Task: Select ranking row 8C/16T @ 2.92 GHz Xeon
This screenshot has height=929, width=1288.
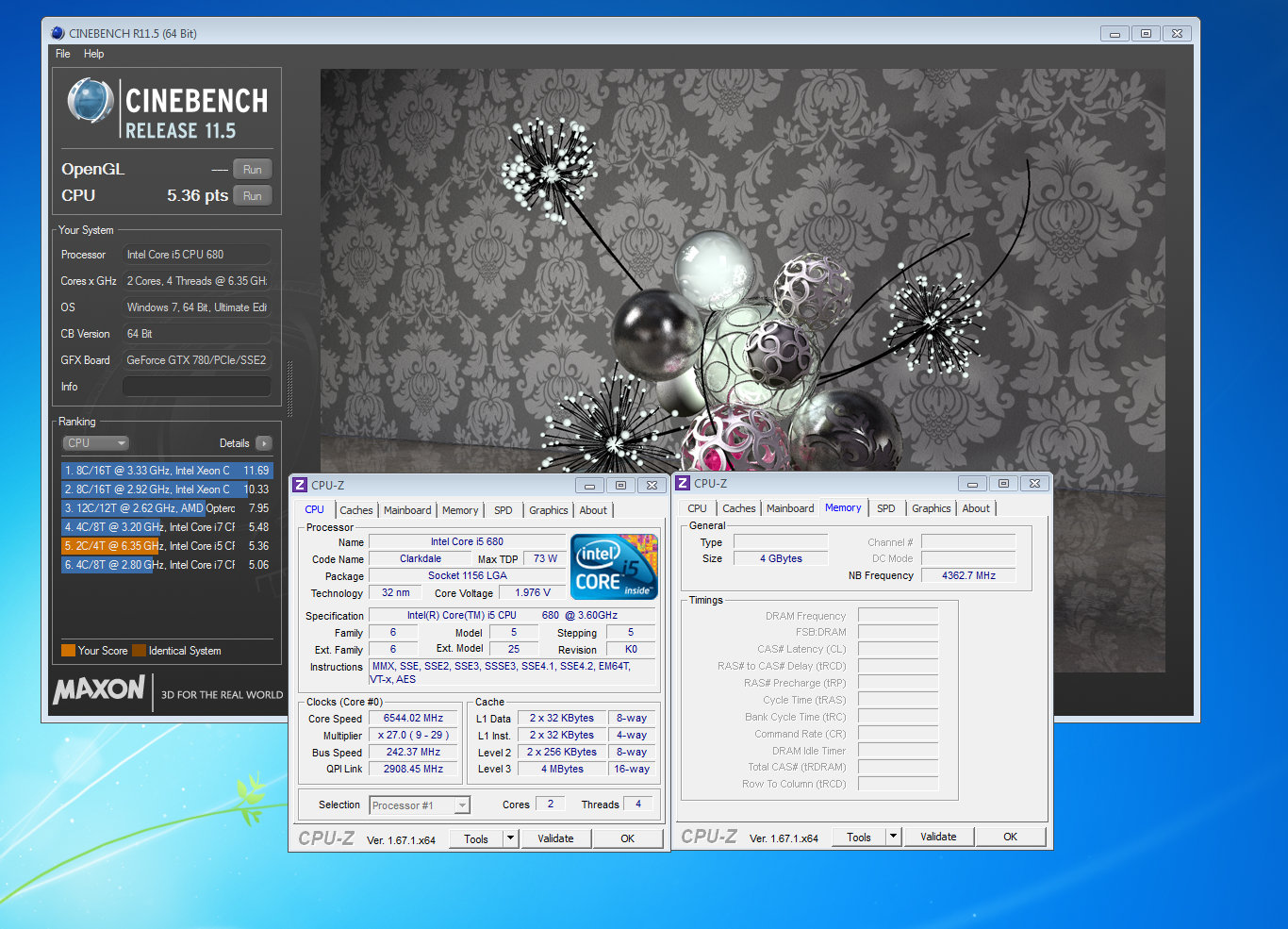Action: pyautogui.click(x=167, y=489)
